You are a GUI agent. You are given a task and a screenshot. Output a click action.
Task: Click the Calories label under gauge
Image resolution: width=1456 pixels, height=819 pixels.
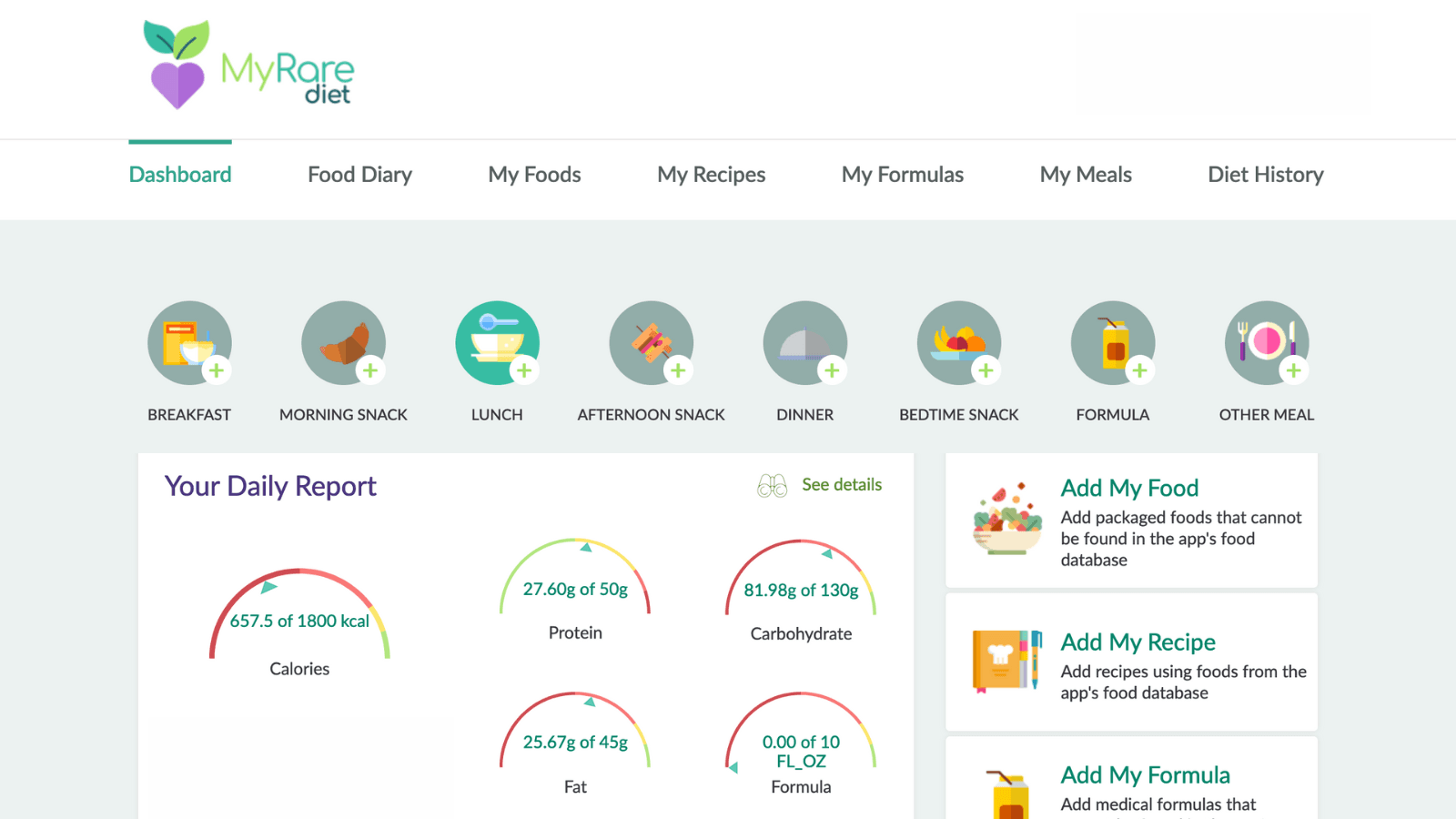(x=299, y=669)
